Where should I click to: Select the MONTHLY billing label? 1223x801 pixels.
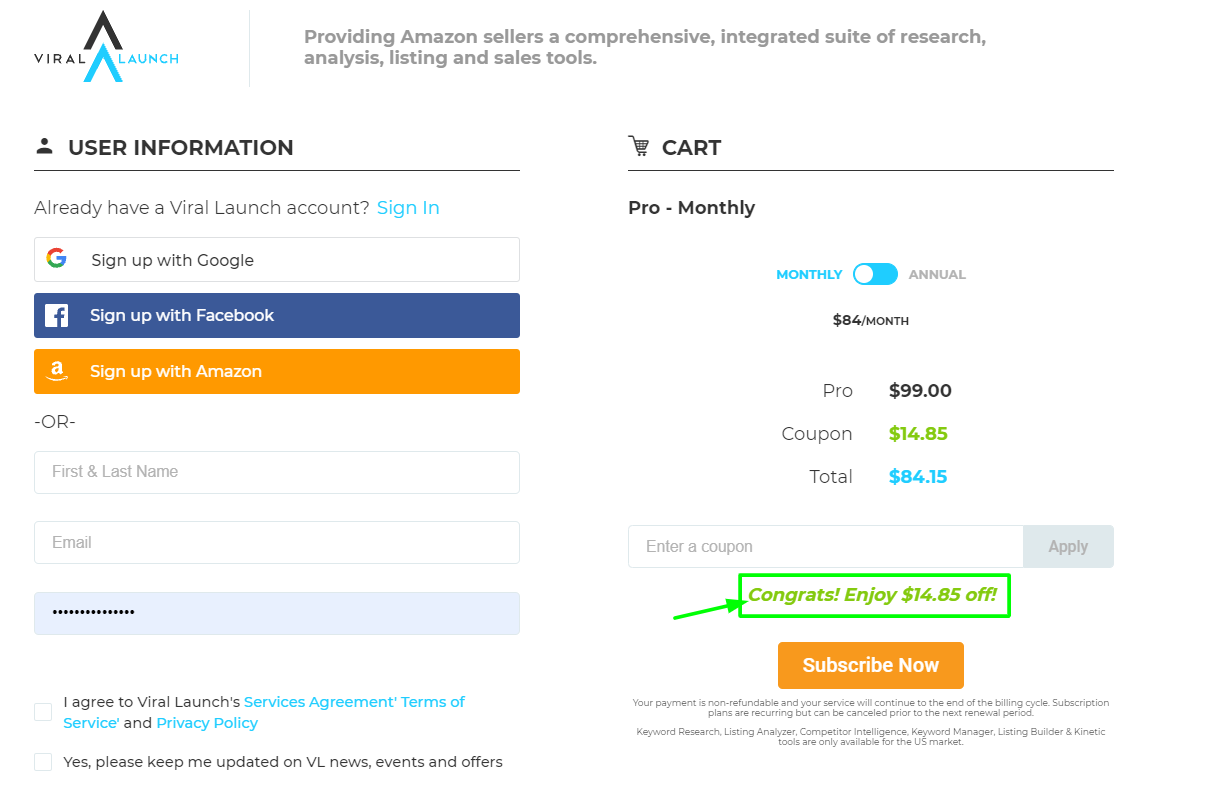click(809, 273)
